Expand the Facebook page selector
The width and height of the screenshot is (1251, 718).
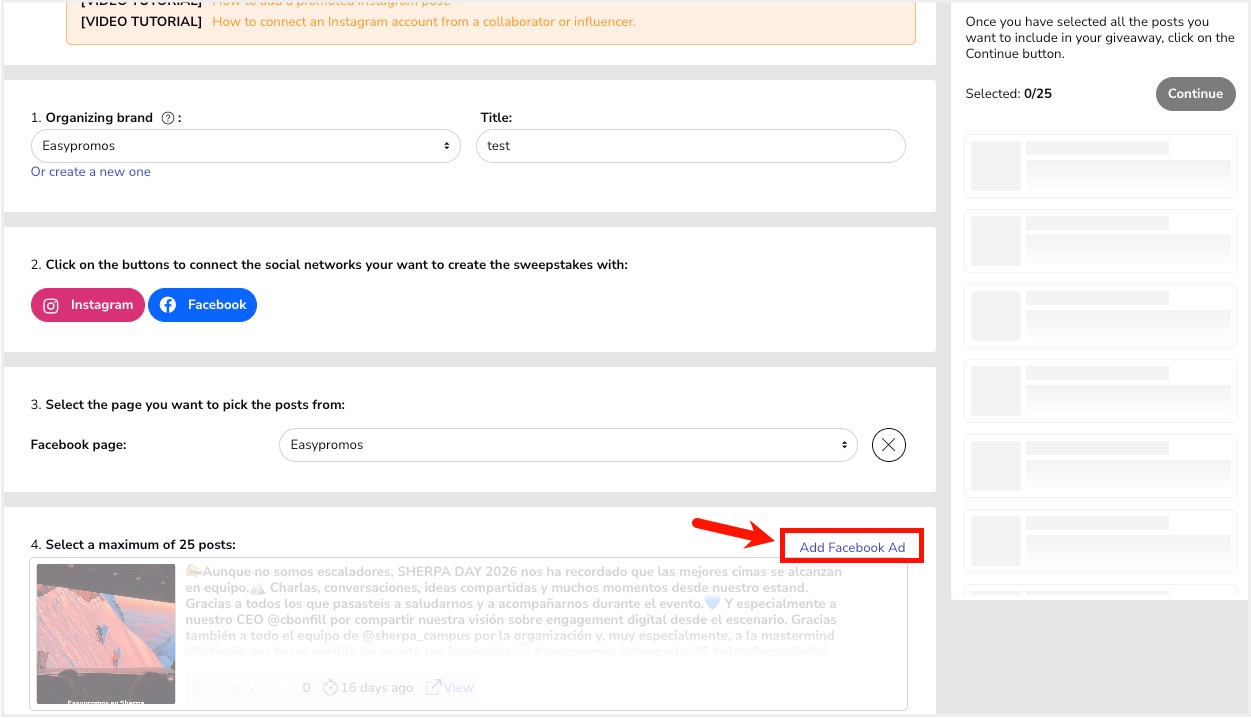point(568,445)
